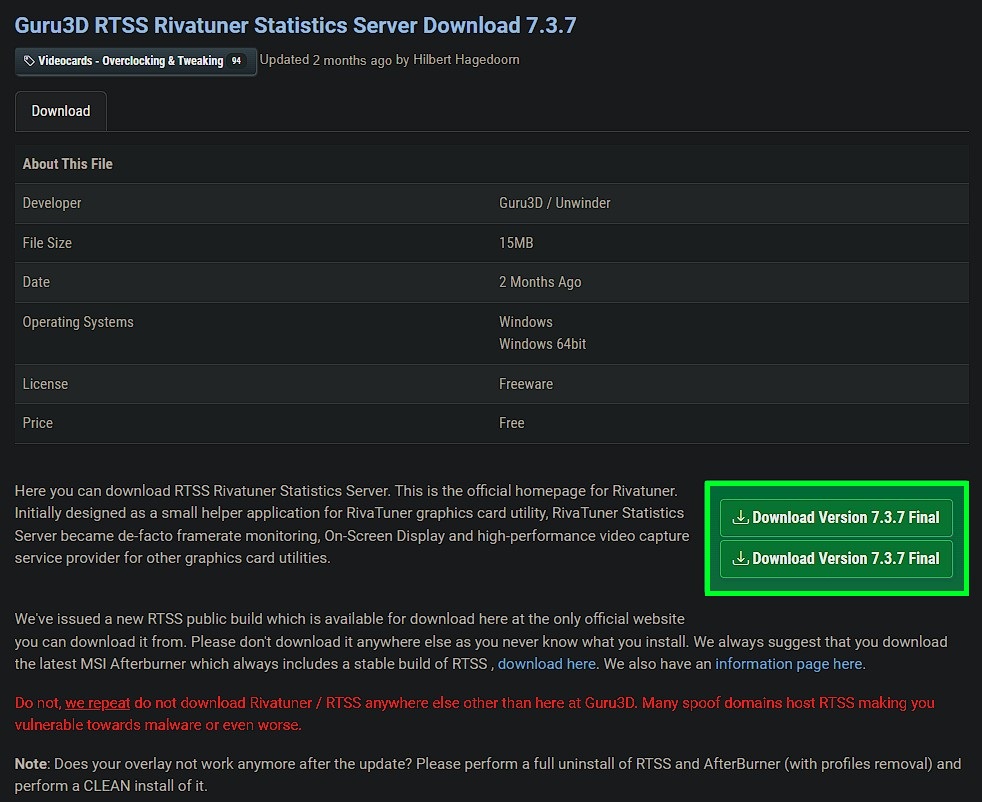Click the 'Operating Systems' row label
This screenshot has width=982, height=802.
(78, 322)
